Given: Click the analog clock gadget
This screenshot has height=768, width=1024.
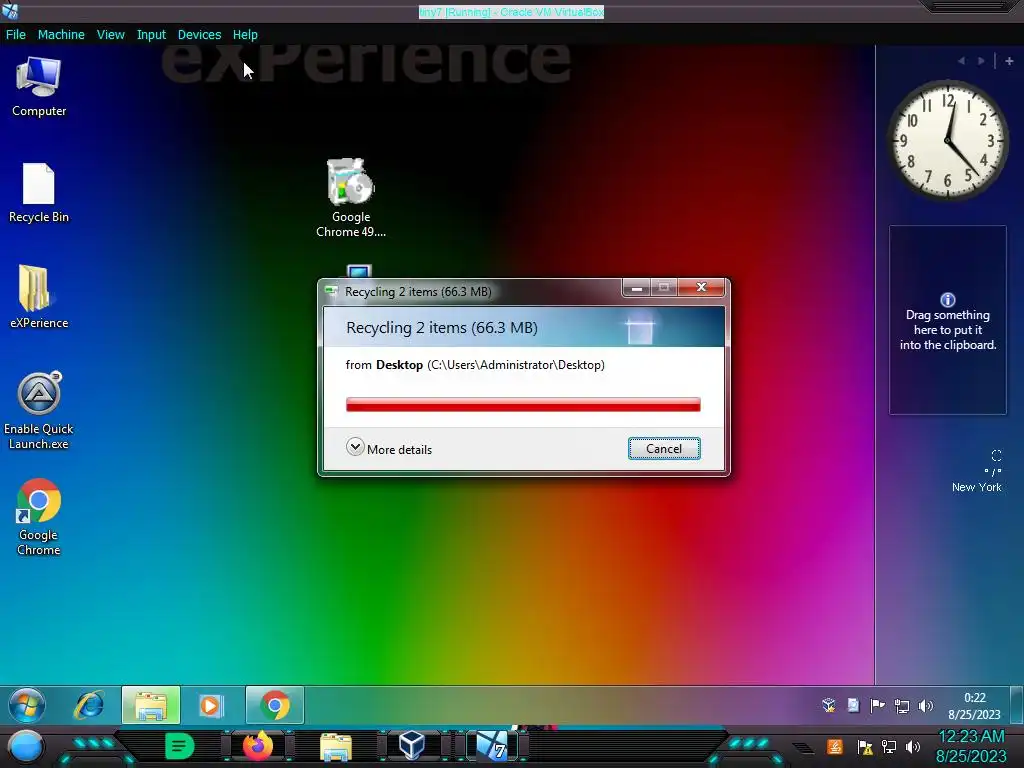Looking at the screenshot, I should tap(948, 140).
